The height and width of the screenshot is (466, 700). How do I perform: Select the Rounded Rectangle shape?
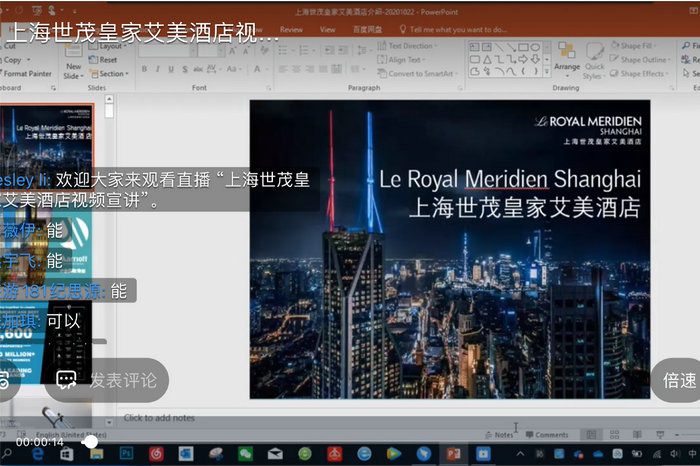pos(475,59)
